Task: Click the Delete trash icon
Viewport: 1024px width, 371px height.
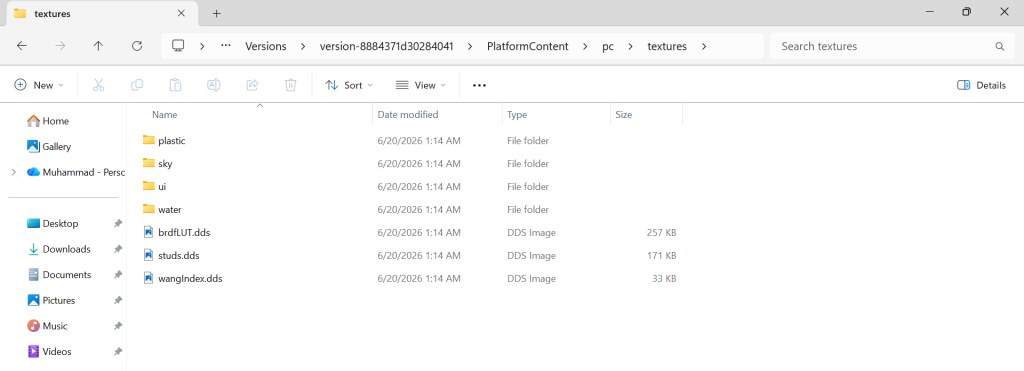Action: point(291,85)
